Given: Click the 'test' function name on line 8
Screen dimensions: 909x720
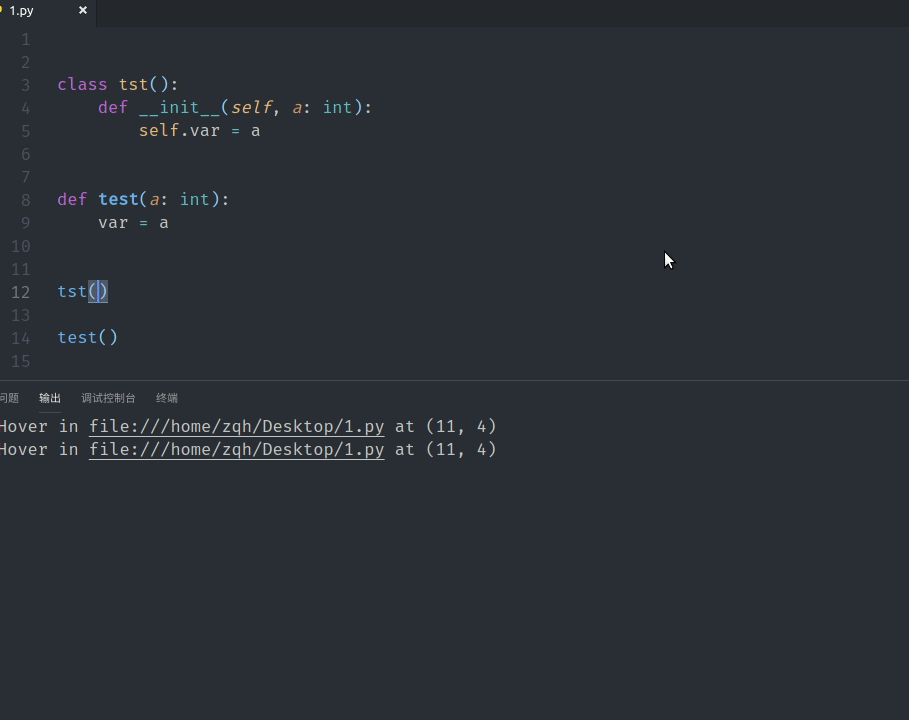Looking at the screenshot, I should point(118,199).
